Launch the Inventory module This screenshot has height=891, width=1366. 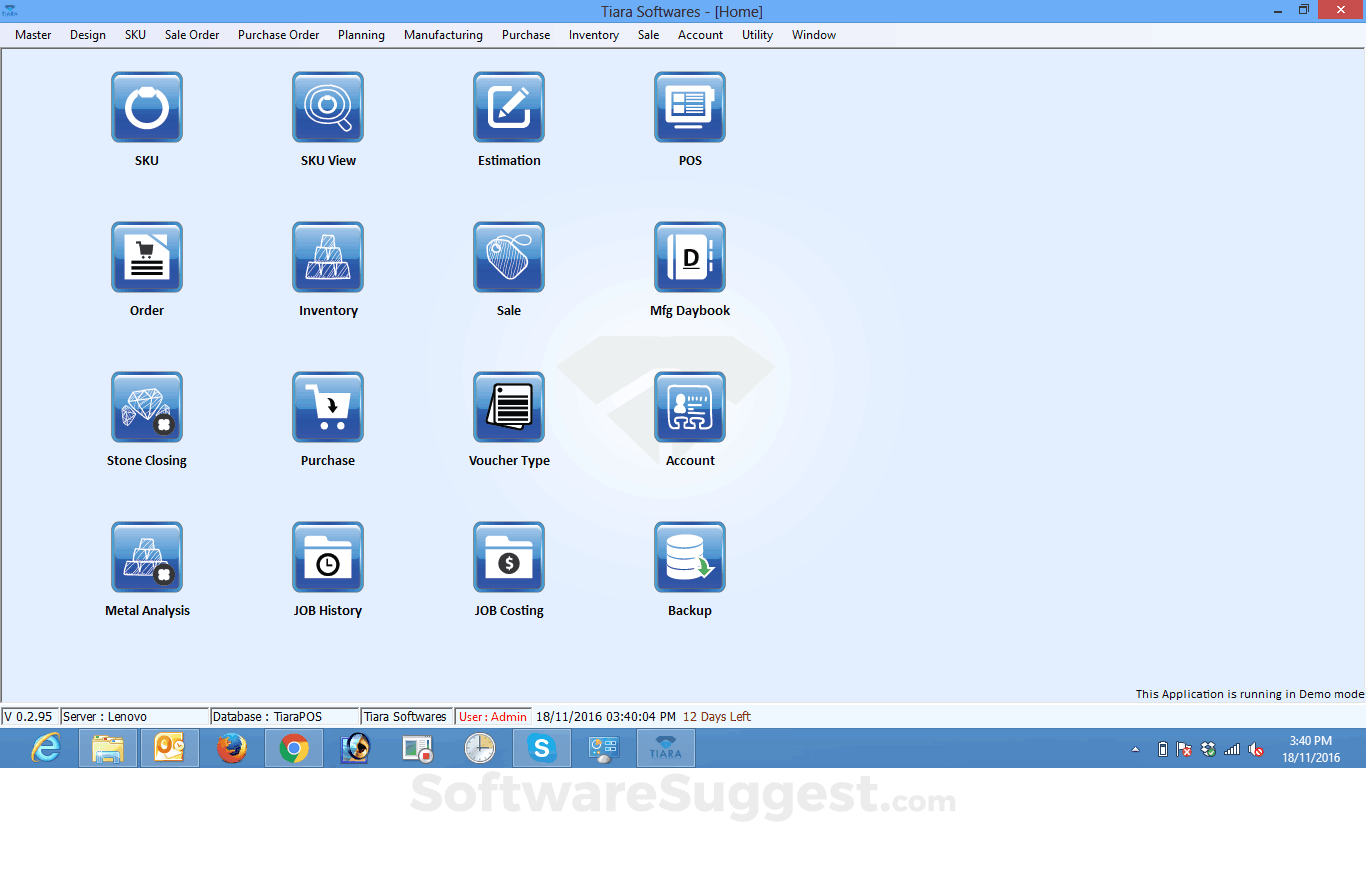(328, 257)
